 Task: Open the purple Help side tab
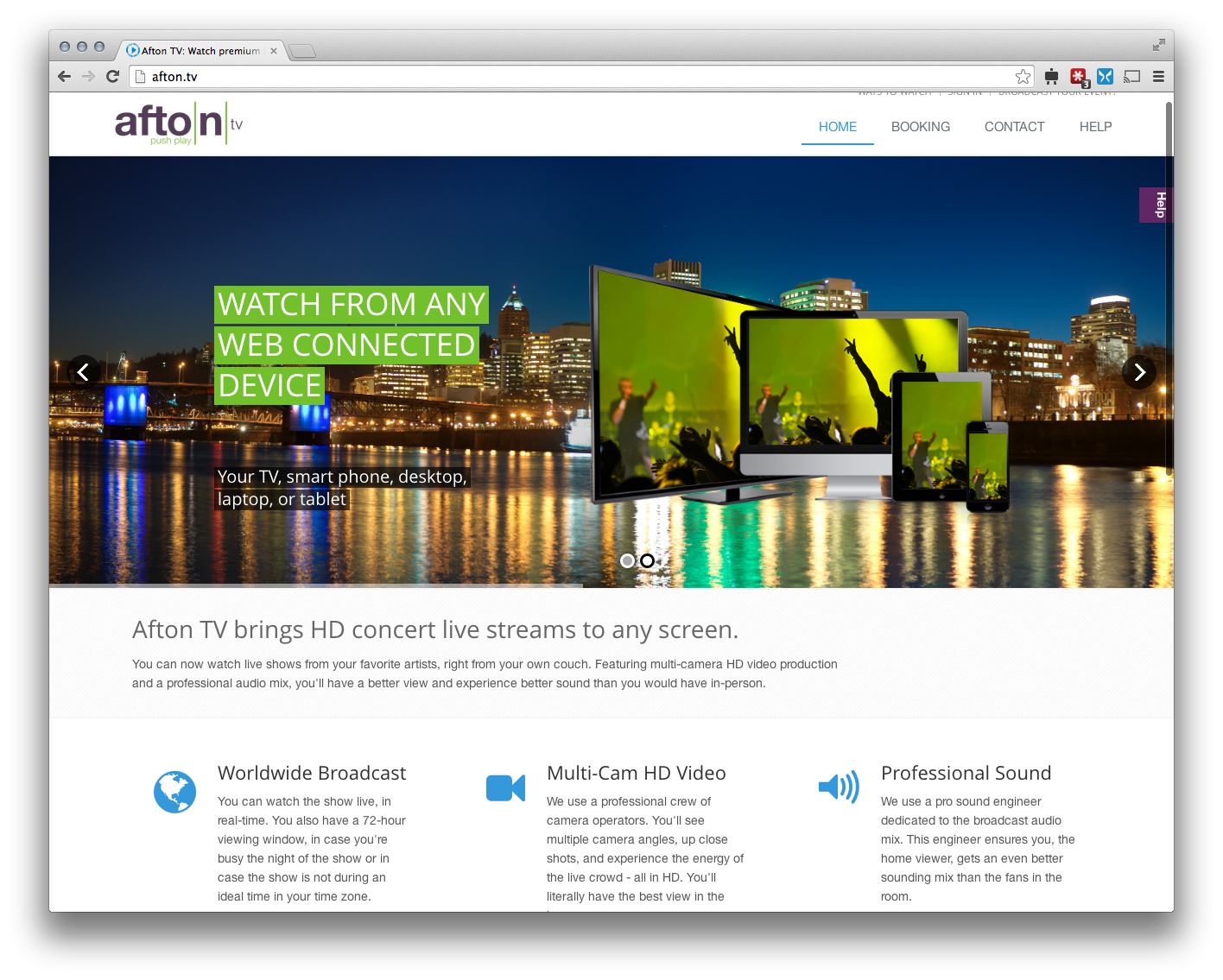[x=1156, y=205]
